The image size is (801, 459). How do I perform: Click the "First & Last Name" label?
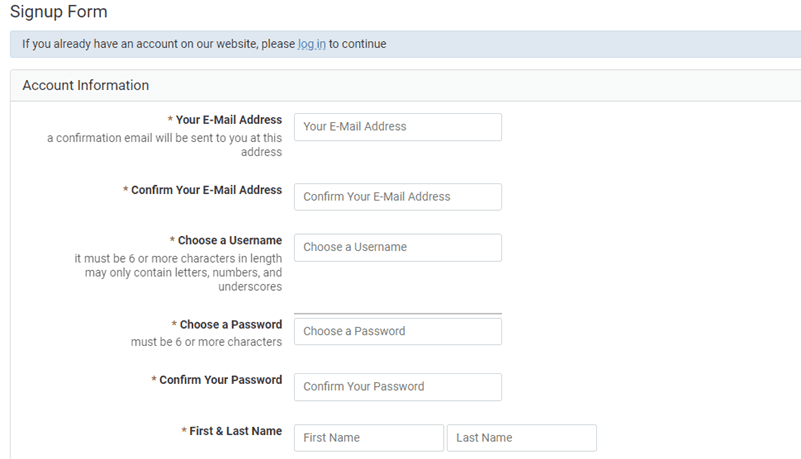(x=235, y=431)
